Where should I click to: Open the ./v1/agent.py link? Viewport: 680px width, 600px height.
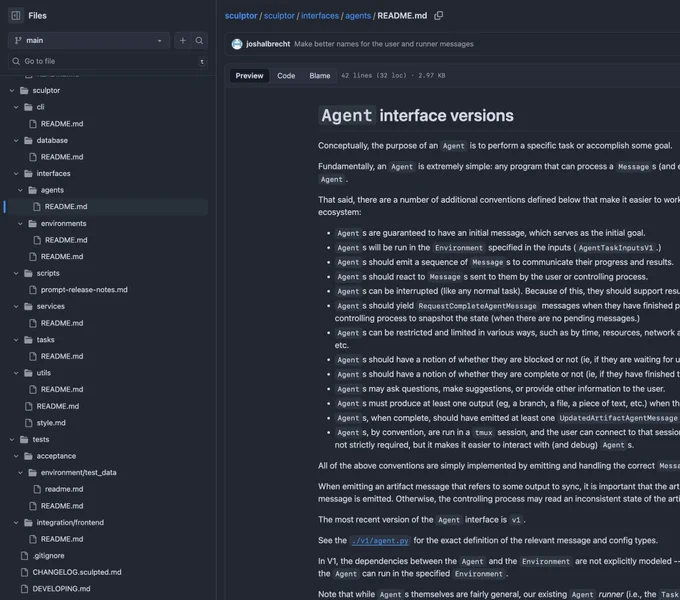point(380,540)
